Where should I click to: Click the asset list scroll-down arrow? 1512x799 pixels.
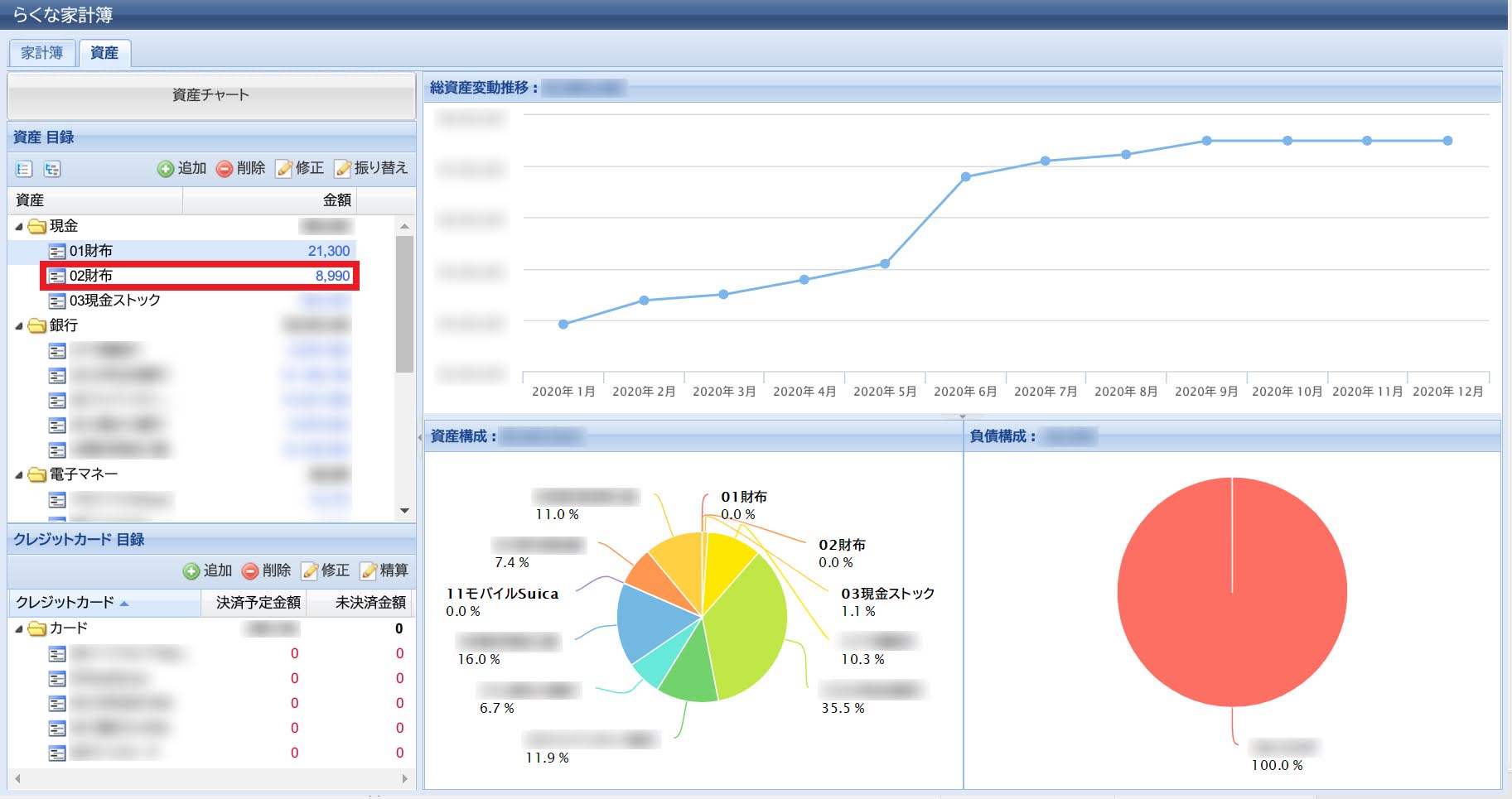point(404,511)
